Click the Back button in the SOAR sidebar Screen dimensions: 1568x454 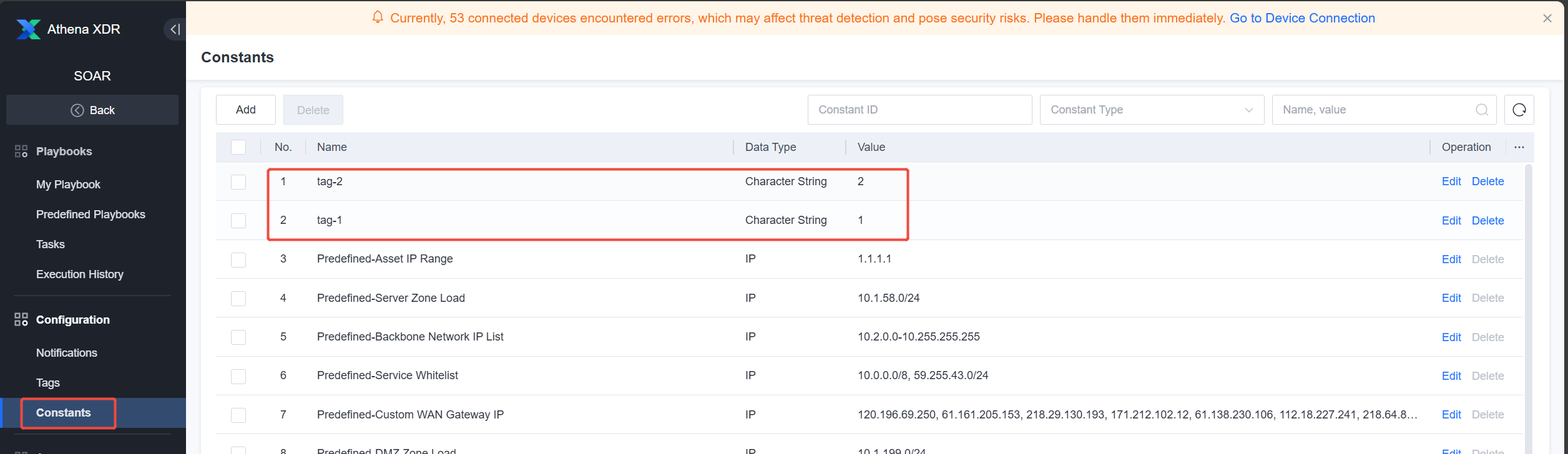tap(92, 110)
